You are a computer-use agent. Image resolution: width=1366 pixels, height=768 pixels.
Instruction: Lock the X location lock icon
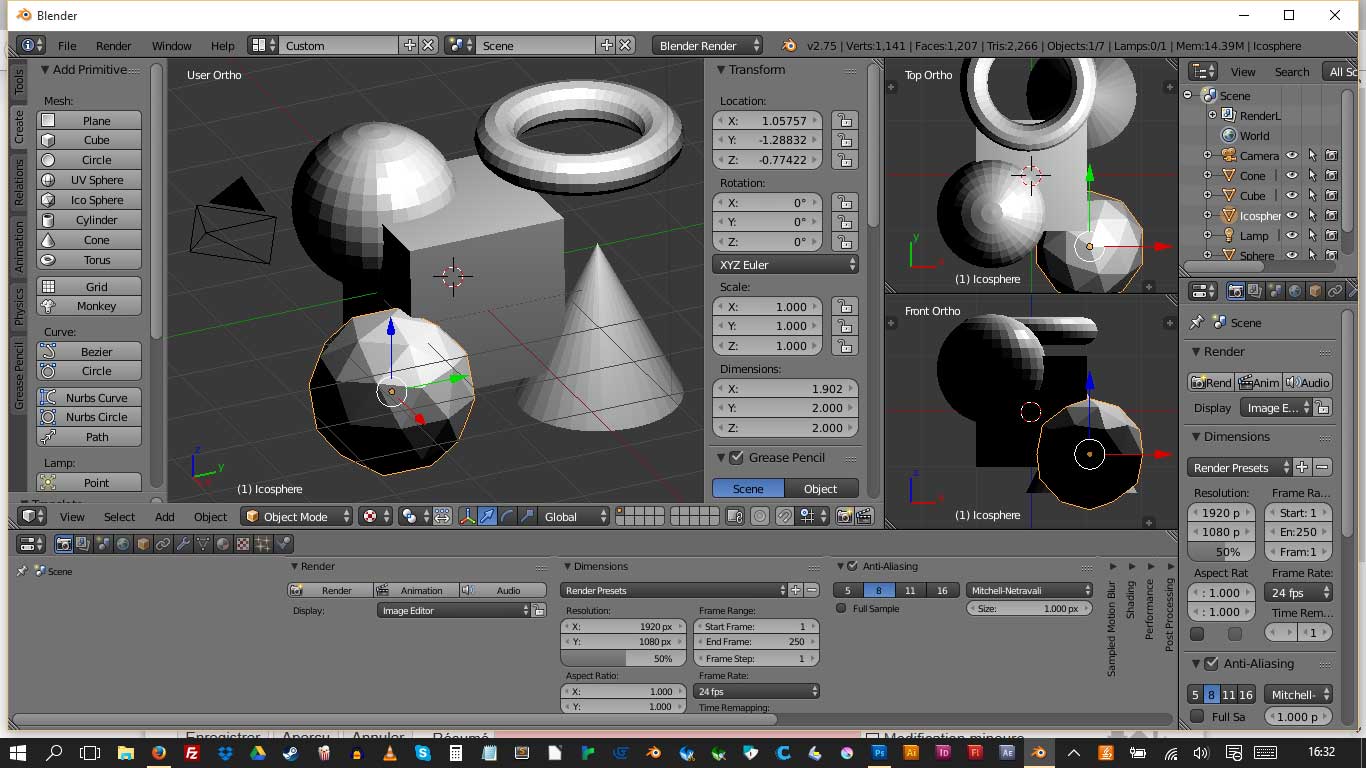[845, 121]
